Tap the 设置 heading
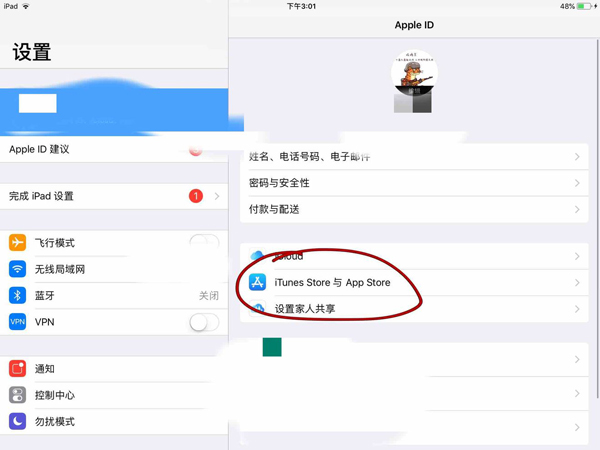 [32, 52]
